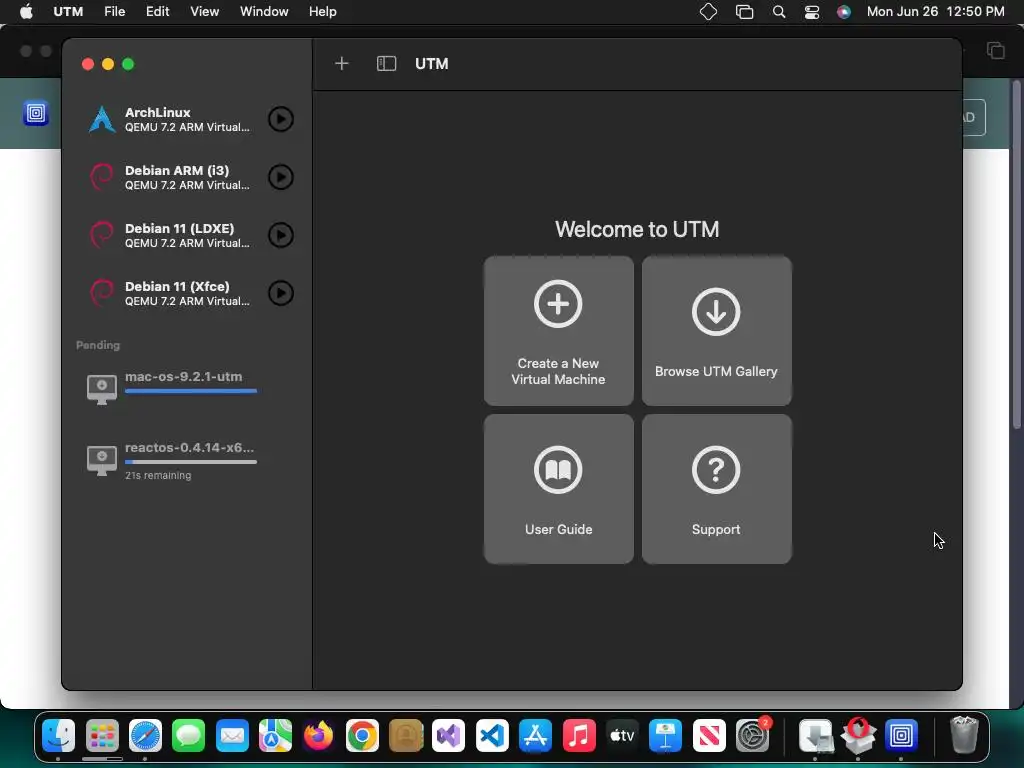
Task: Select pending mac-os-9.2.1-utm download icon
Action: click(x=102, y=389)
